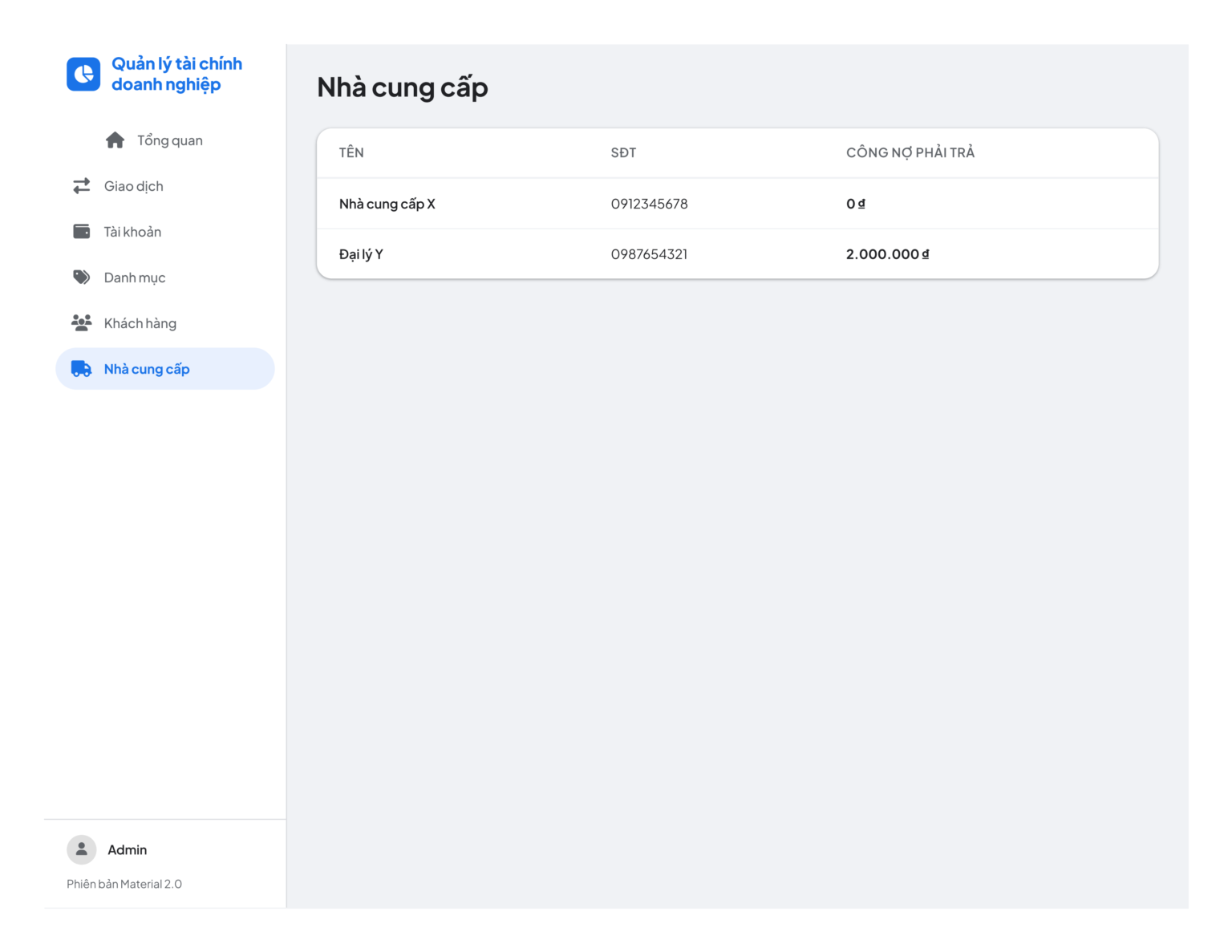Click the Nhà cung cấp page heading
Image resolution: width=1232 pixels, height=952 pixels.
[x=403, y=87]
